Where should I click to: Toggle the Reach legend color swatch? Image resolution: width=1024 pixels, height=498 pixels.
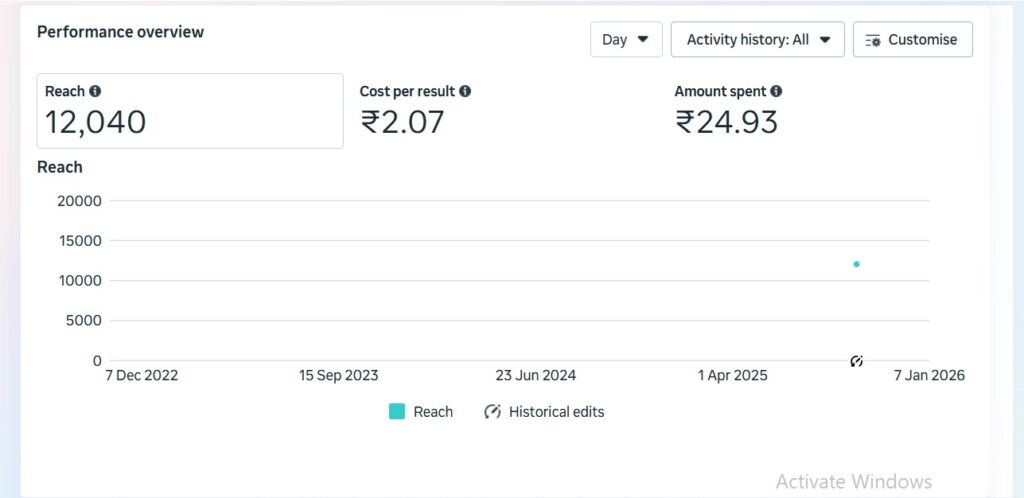pos(397,411)
